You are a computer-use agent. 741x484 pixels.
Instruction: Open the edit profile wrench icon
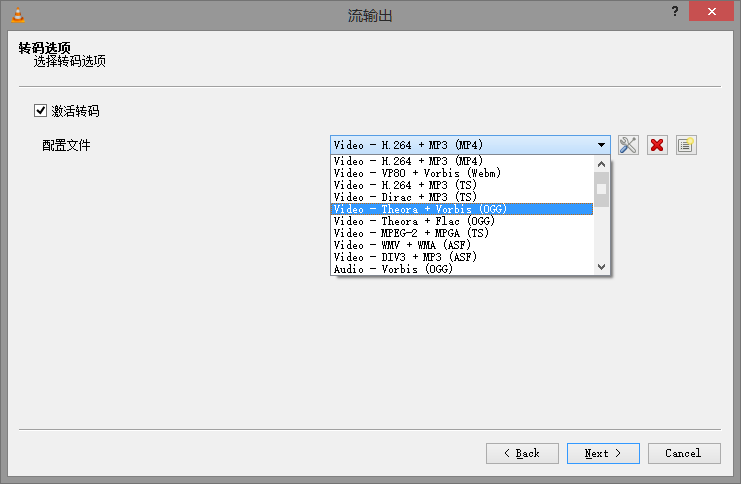click(628, 145)
